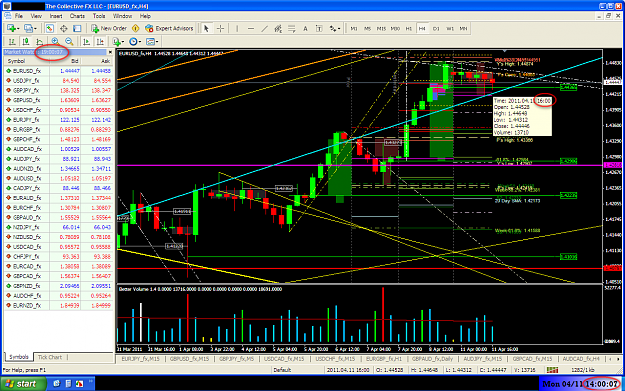Switch to the Symbols tab

pos(19,357)
